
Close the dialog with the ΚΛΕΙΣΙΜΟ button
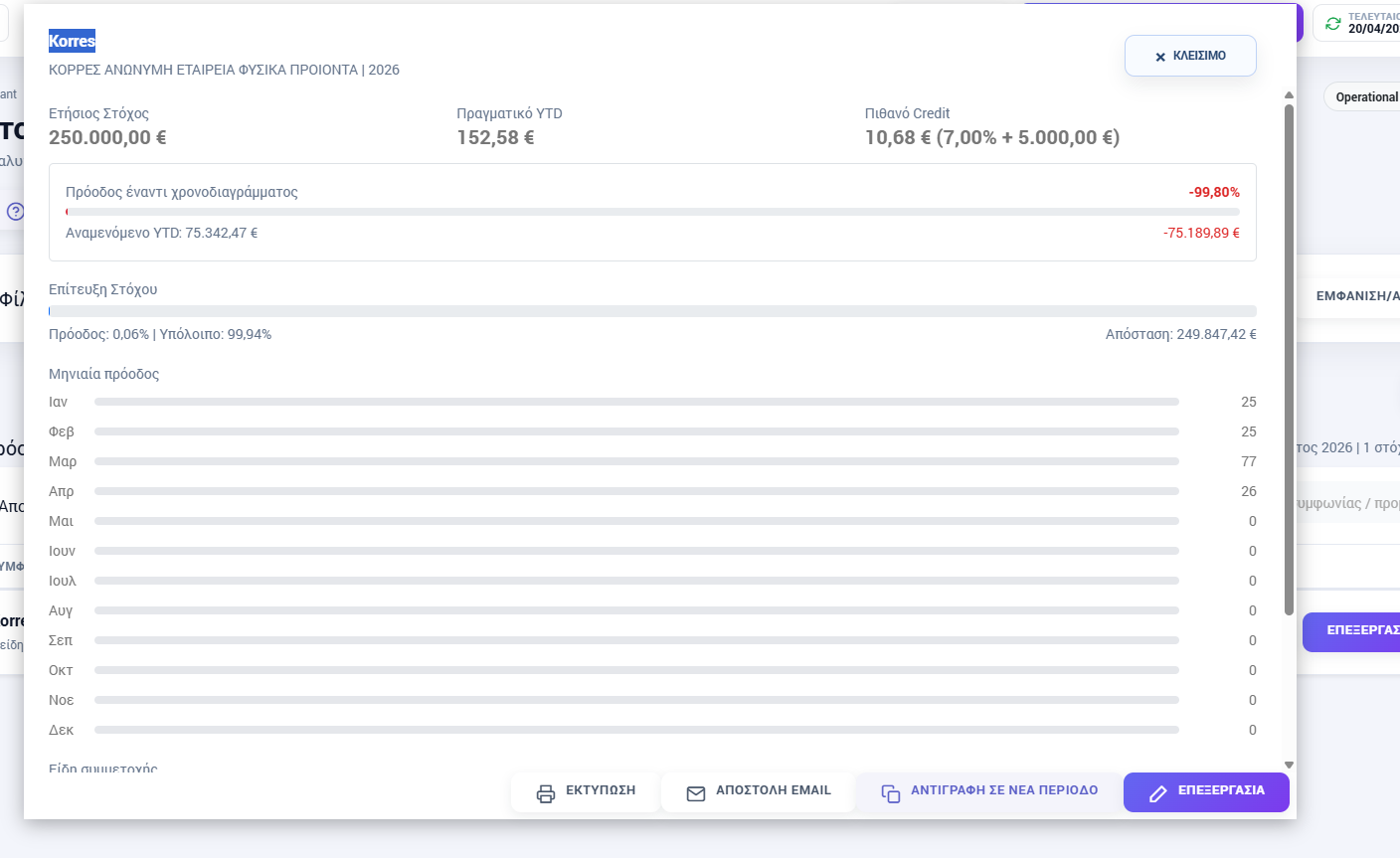[x=1190, y=56]
